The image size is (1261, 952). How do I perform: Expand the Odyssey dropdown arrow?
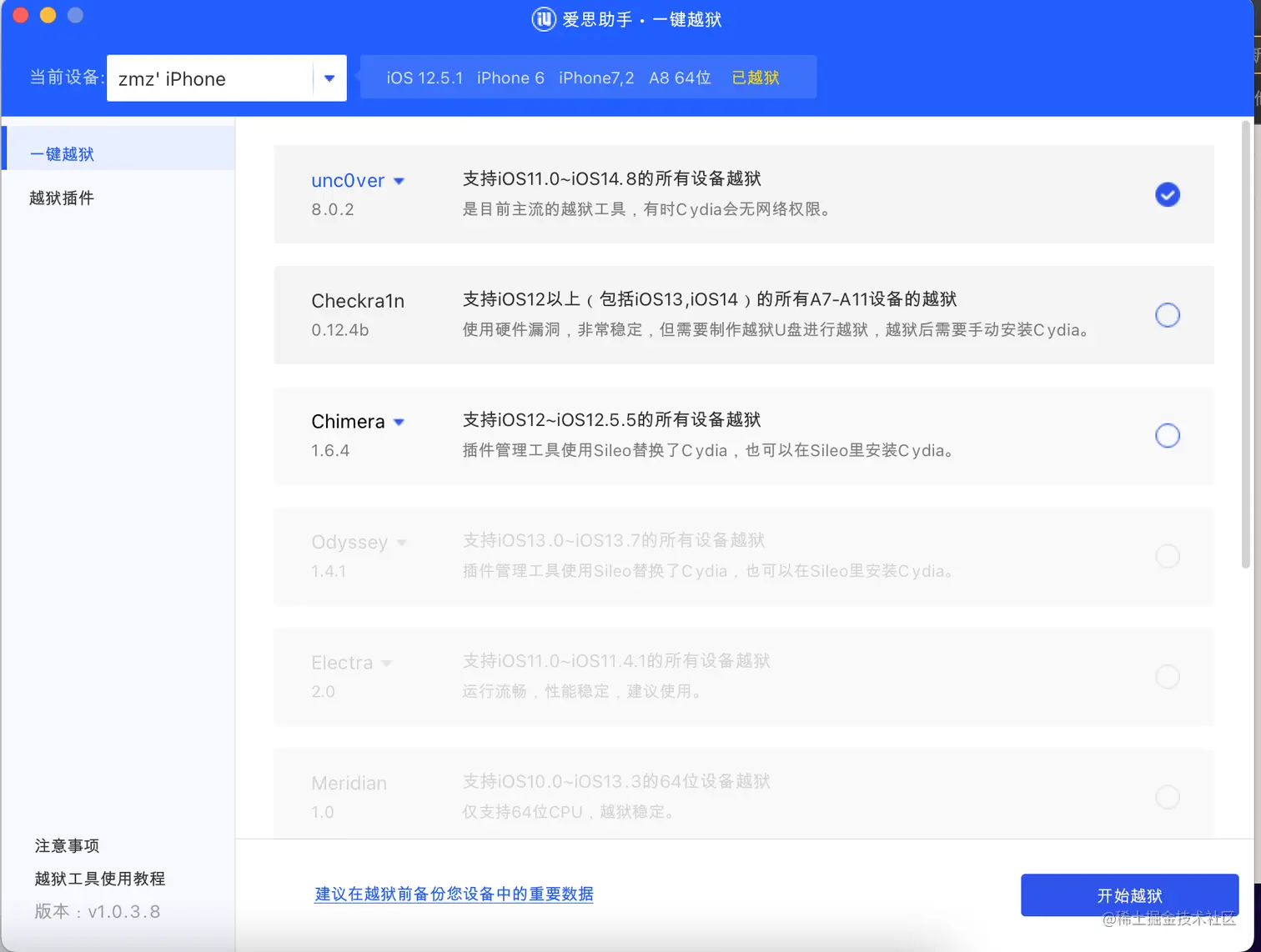pyautogui.click(x=404, y=542)
